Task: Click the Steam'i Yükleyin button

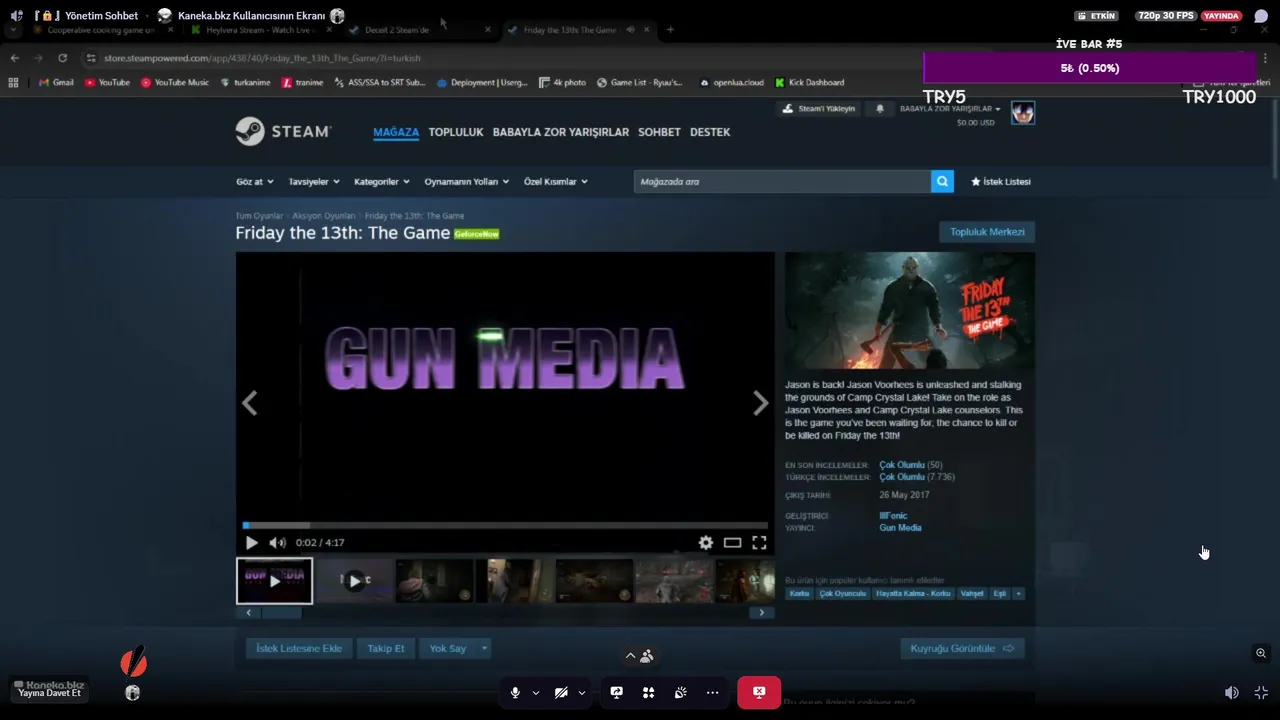Action: (x=819, y=108)
